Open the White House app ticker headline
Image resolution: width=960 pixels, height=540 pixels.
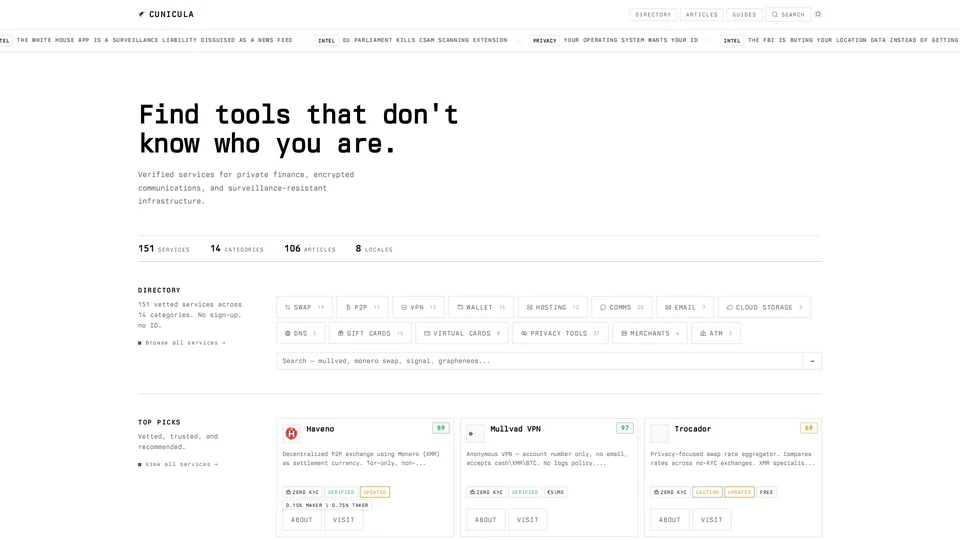154,40
